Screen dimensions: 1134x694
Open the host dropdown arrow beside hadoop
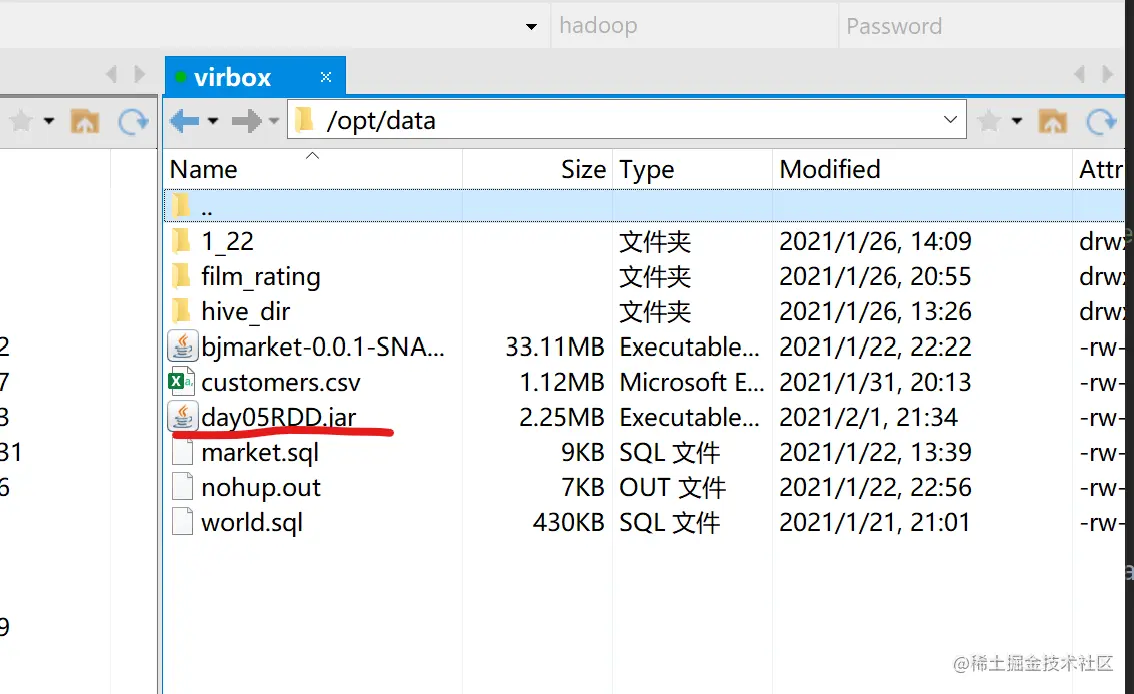point(532,27)
